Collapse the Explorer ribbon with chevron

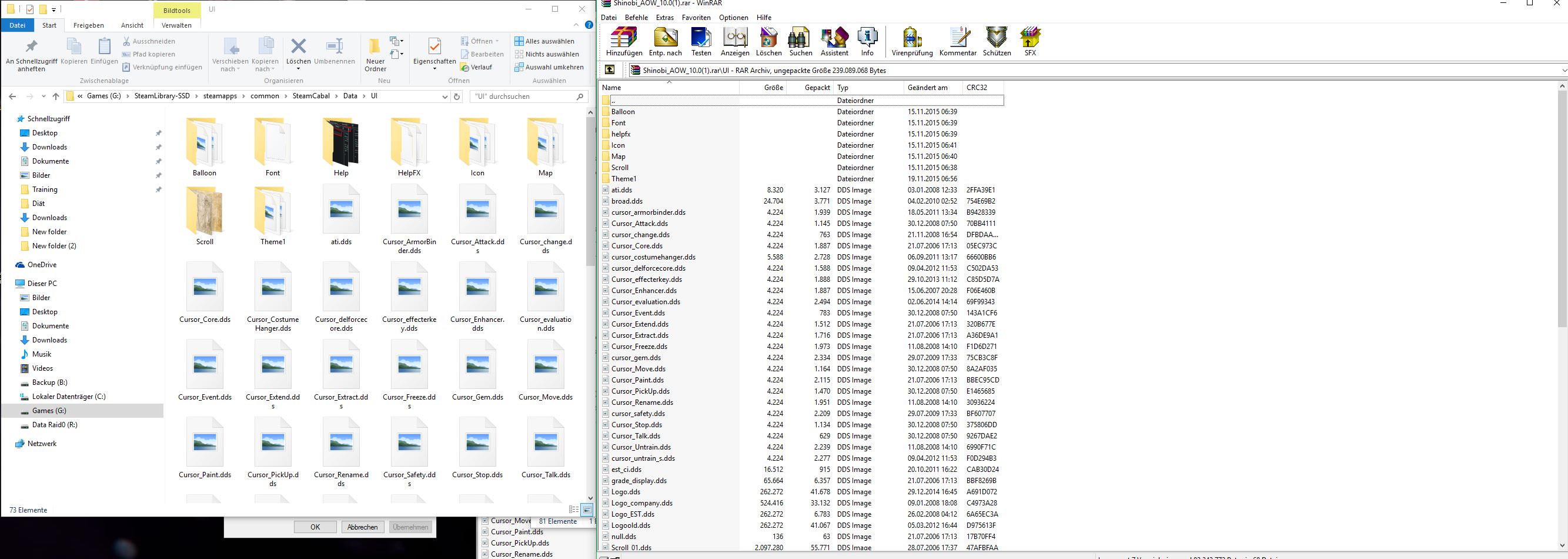[x=576, y=25]
